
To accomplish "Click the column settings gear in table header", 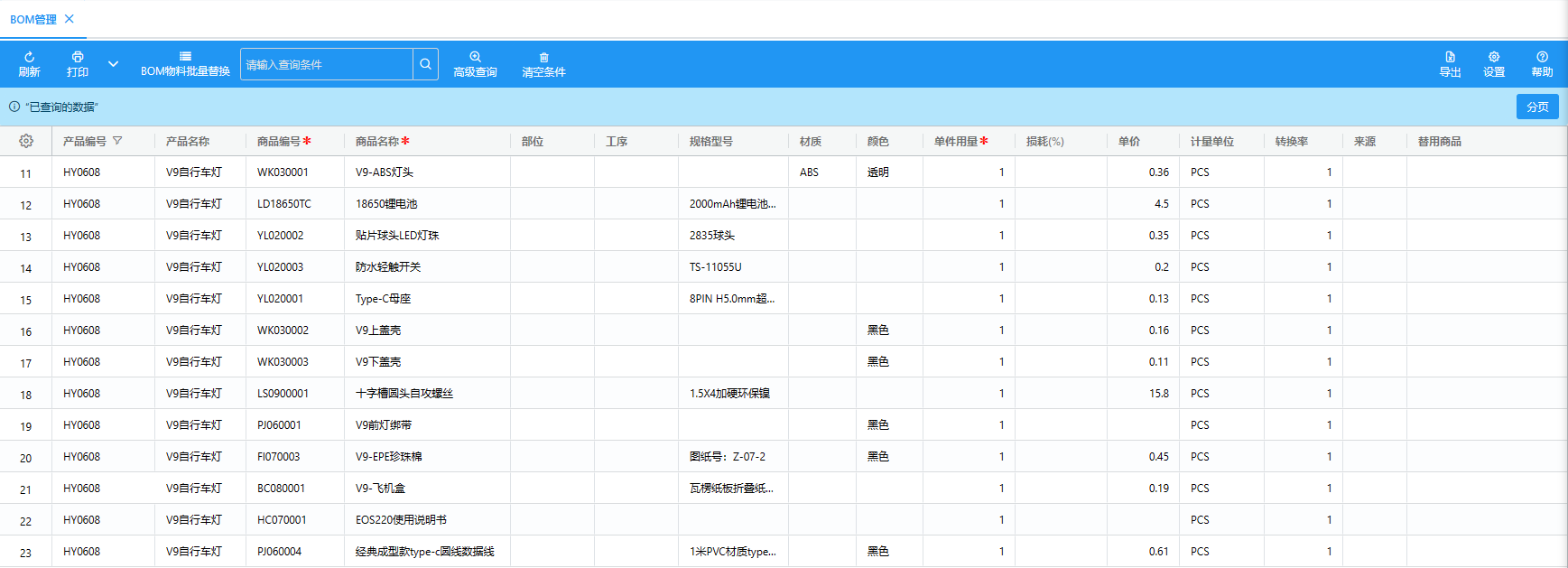I will click(26, 141).
